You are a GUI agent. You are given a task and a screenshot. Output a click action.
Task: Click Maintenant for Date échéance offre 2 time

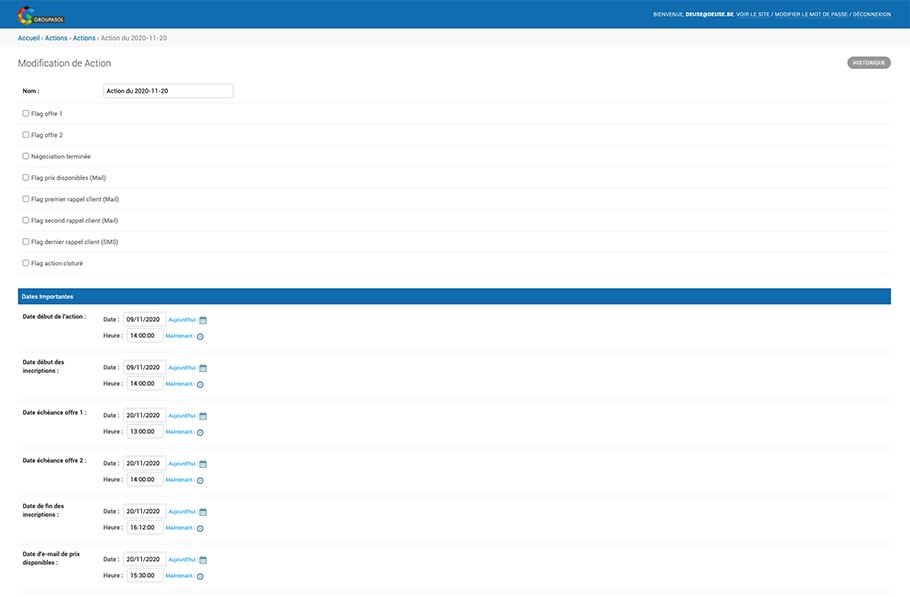coord(179,479)
